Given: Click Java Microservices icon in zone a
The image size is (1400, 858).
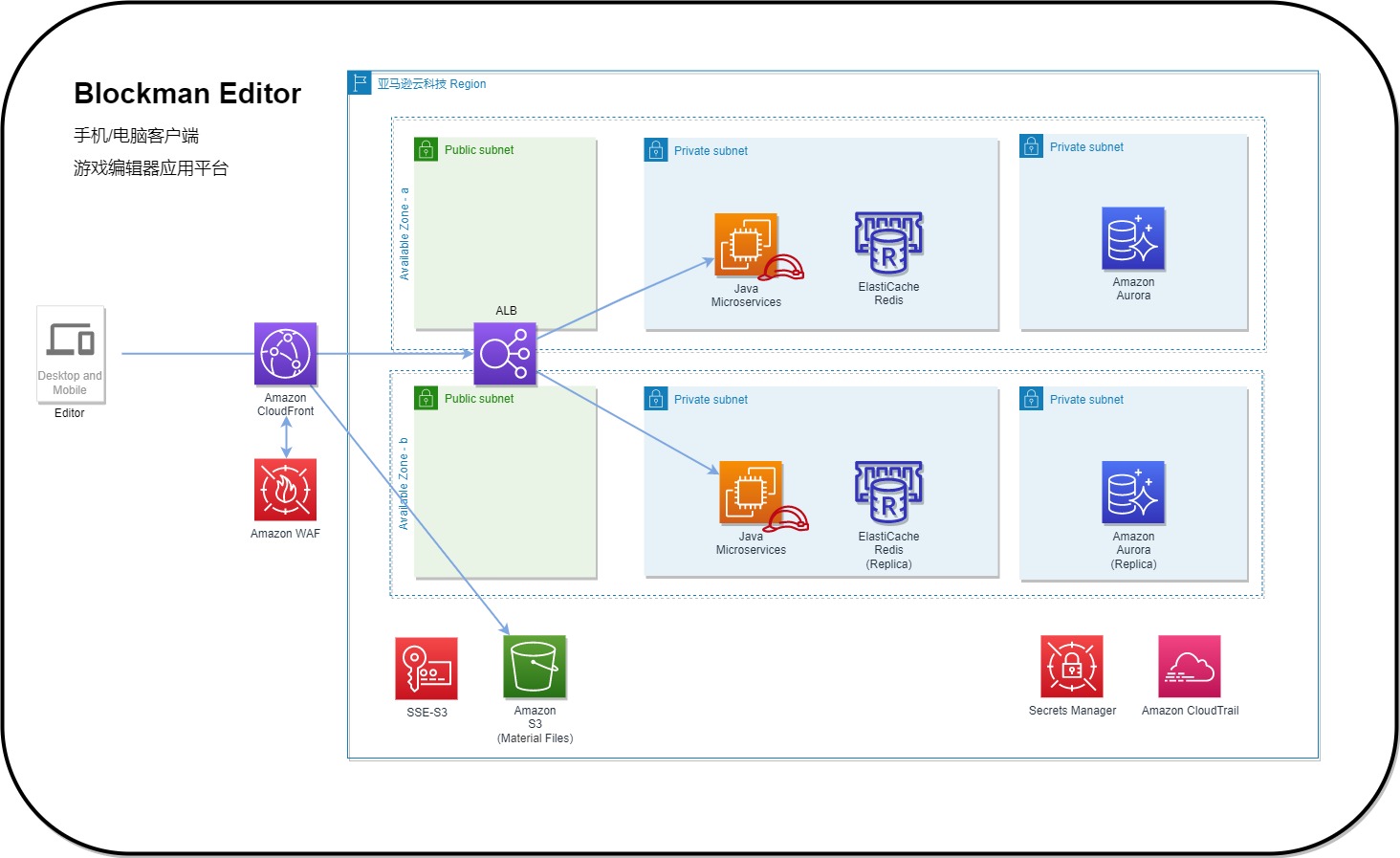Looking at the screenshot, I should click(x=746, y=245).
